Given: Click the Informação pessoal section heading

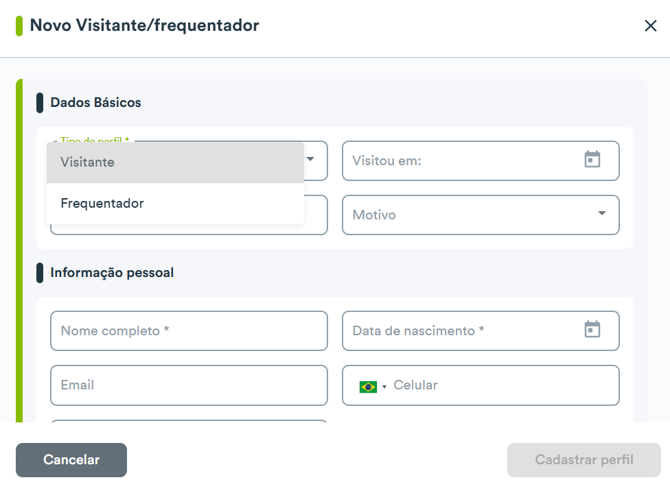Looking at the screenshot, I should 112,273.
